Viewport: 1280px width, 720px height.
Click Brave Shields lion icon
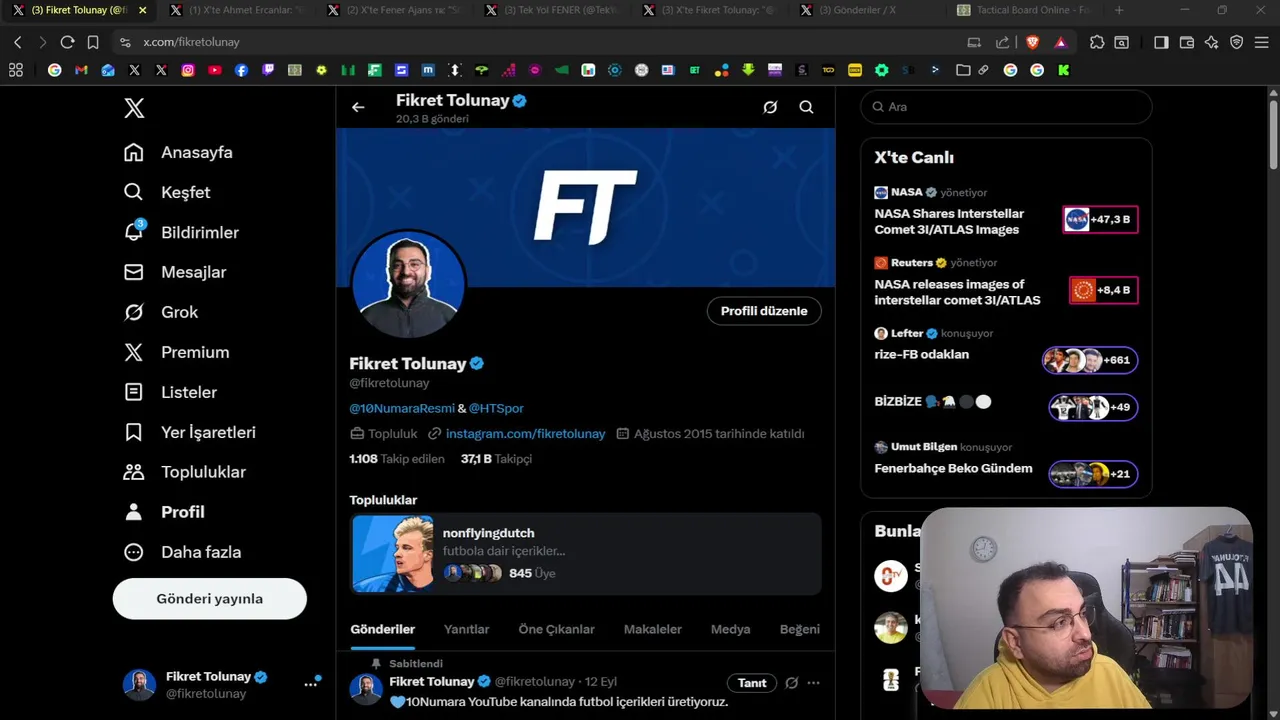[1032, 42]
